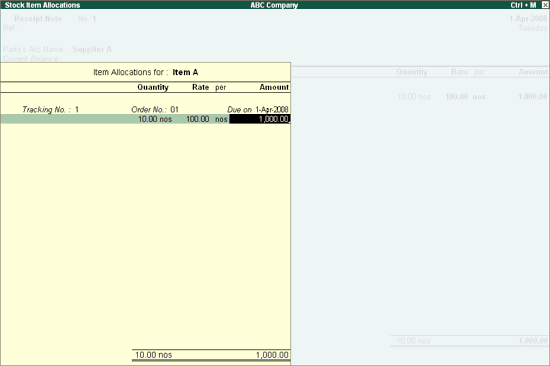Click the 'Item Allocations for :' label
The width and height of the screenshot is (550, 366).
click(130, 72)
